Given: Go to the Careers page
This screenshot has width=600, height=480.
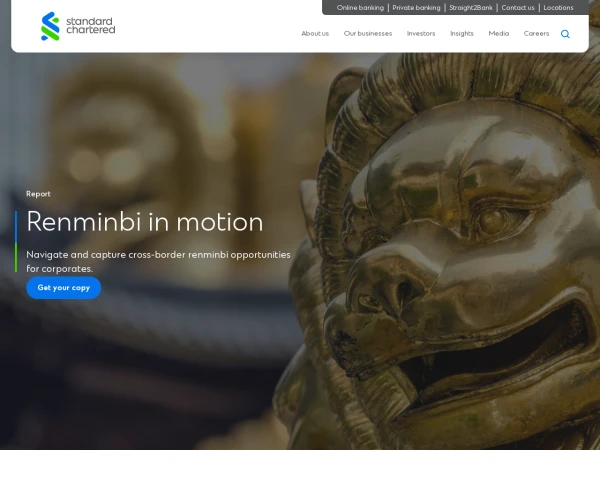Looking at the screenshot, I should click(x=536, y=34).
